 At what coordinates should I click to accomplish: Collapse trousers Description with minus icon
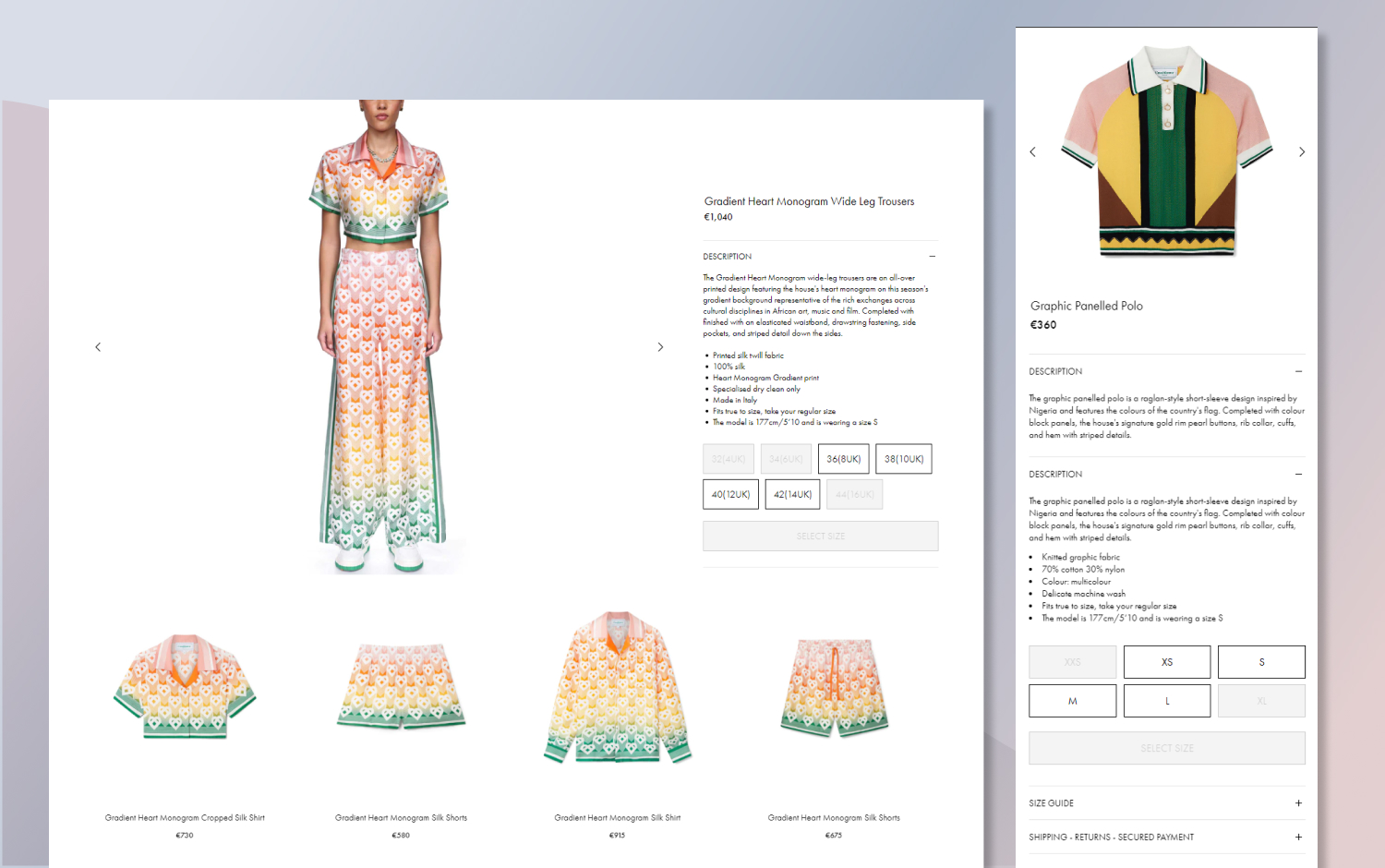click(x=932, y=257)
